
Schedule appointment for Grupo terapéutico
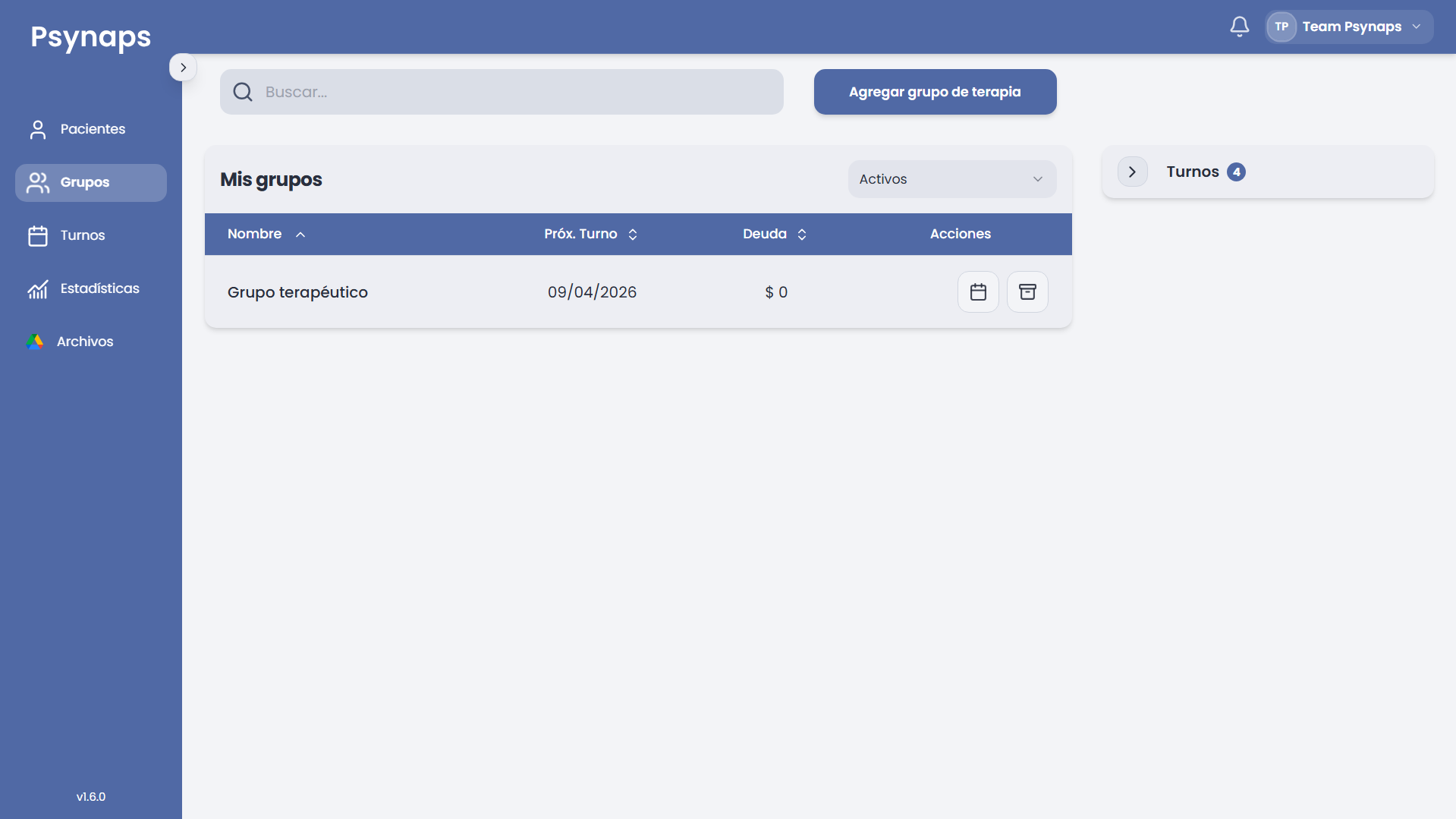[x=978, y=292]
